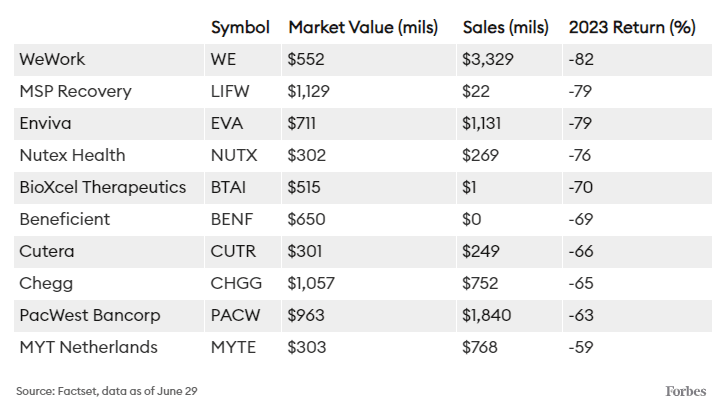Click the Forbes logo

(x=686, y=390)
